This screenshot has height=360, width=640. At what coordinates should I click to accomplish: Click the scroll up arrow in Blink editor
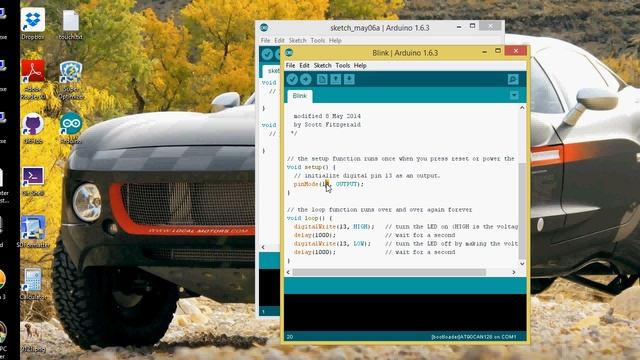point(522,108)
